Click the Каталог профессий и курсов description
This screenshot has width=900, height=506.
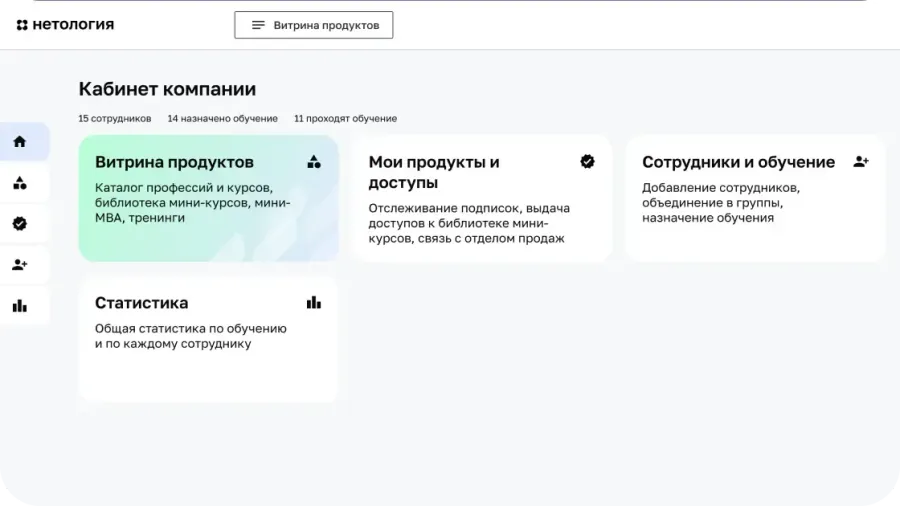[x=193, y=203]
